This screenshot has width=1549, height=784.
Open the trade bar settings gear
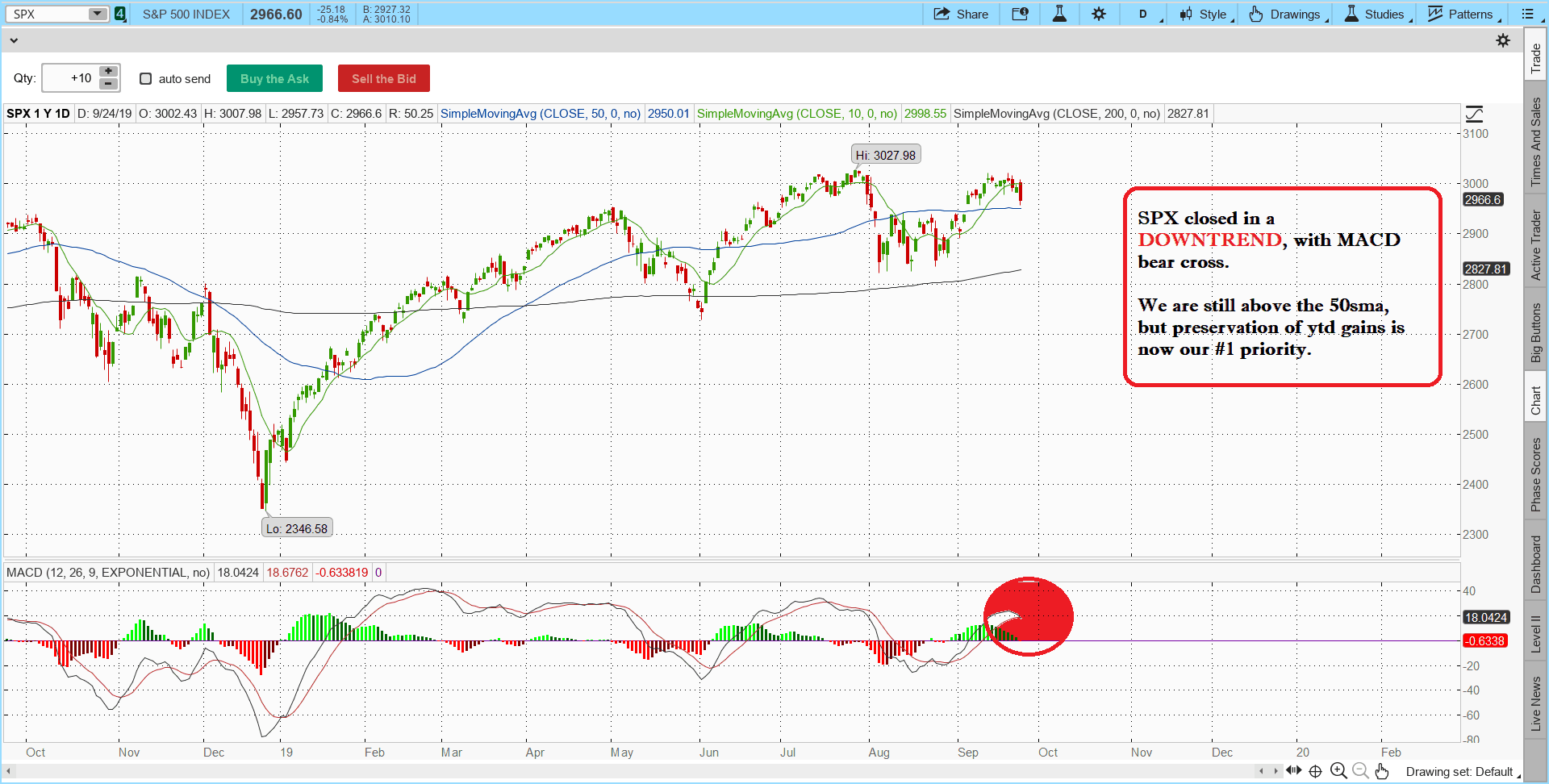pos(1503,40)
